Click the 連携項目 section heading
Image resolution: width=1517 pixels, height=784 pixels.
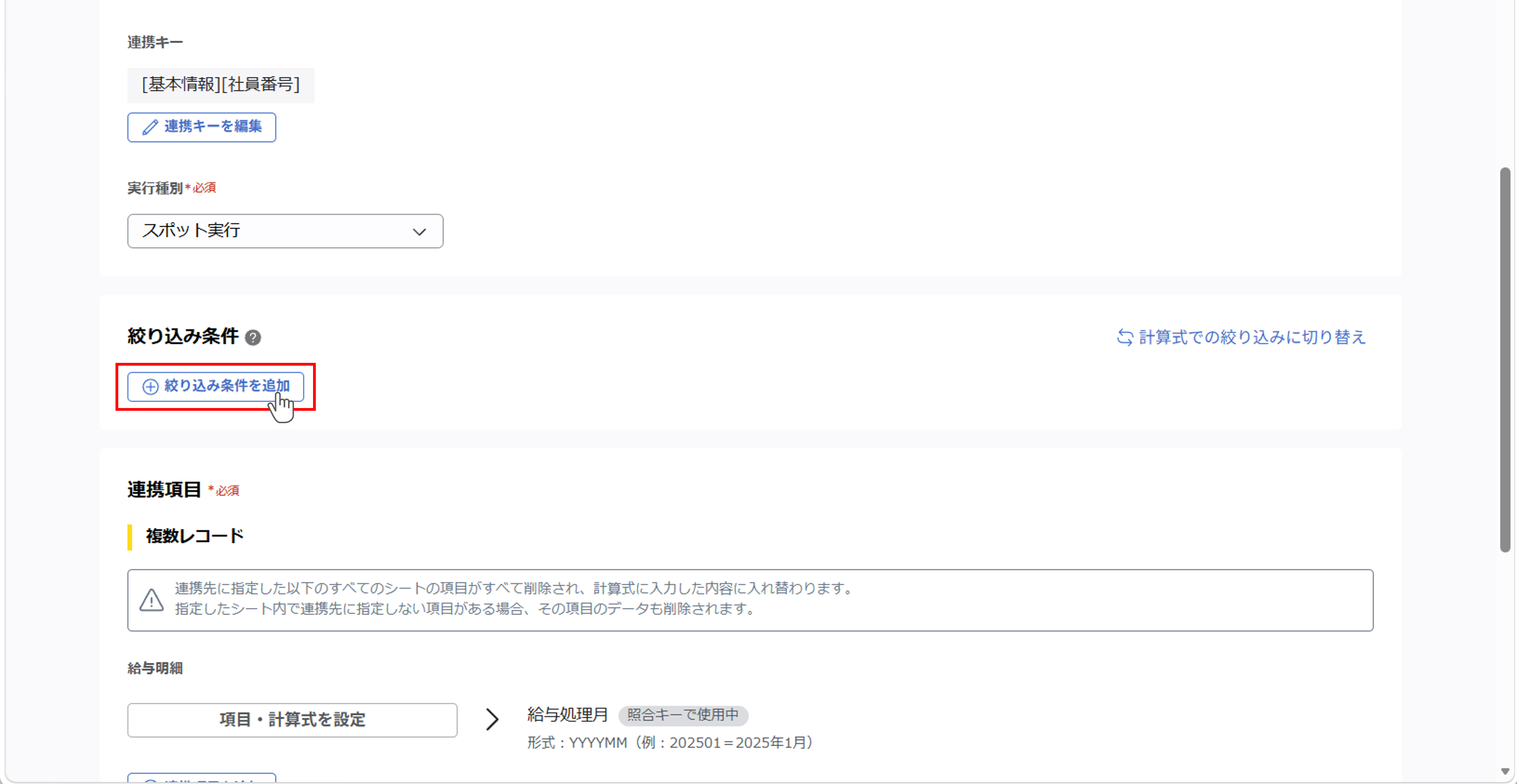164,490
